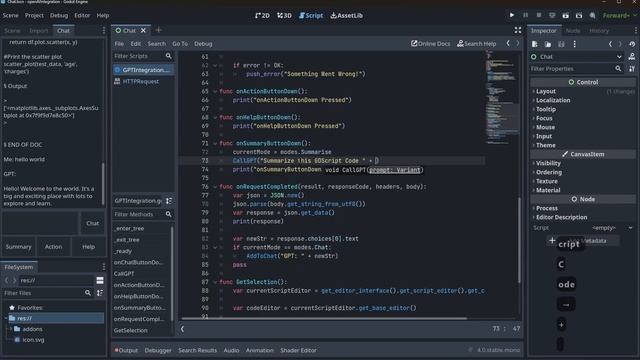Play the current scene via clapper icon

(565, 16)
